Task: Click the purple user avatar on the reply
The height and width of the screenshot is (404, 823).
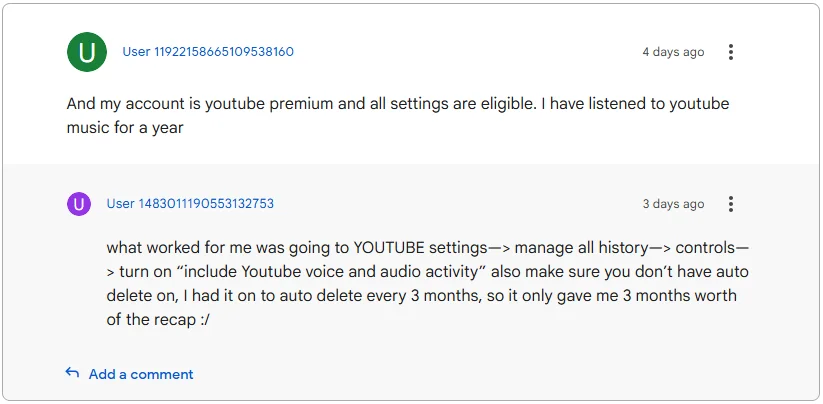Action: coord(79,204)
